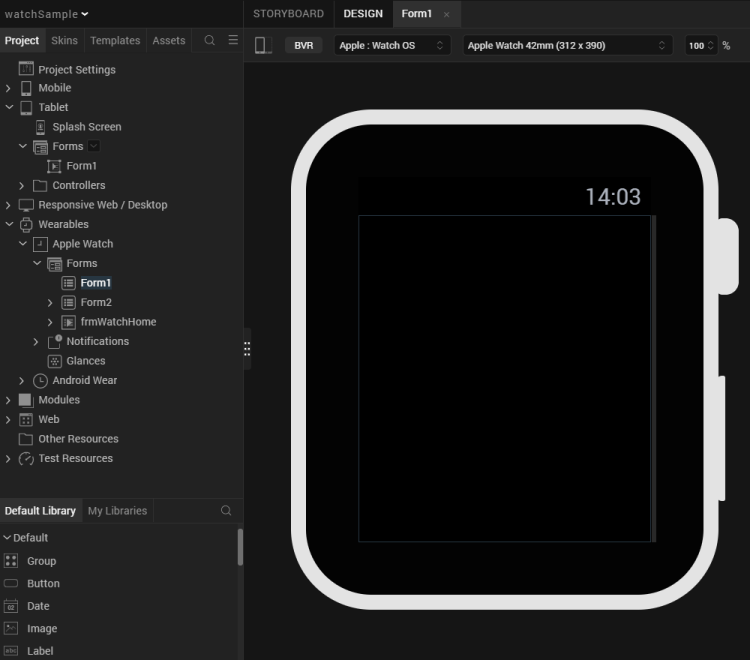Select the Glances item icon
The height and width of the screenshot is (660, 750).
(55, 361)
